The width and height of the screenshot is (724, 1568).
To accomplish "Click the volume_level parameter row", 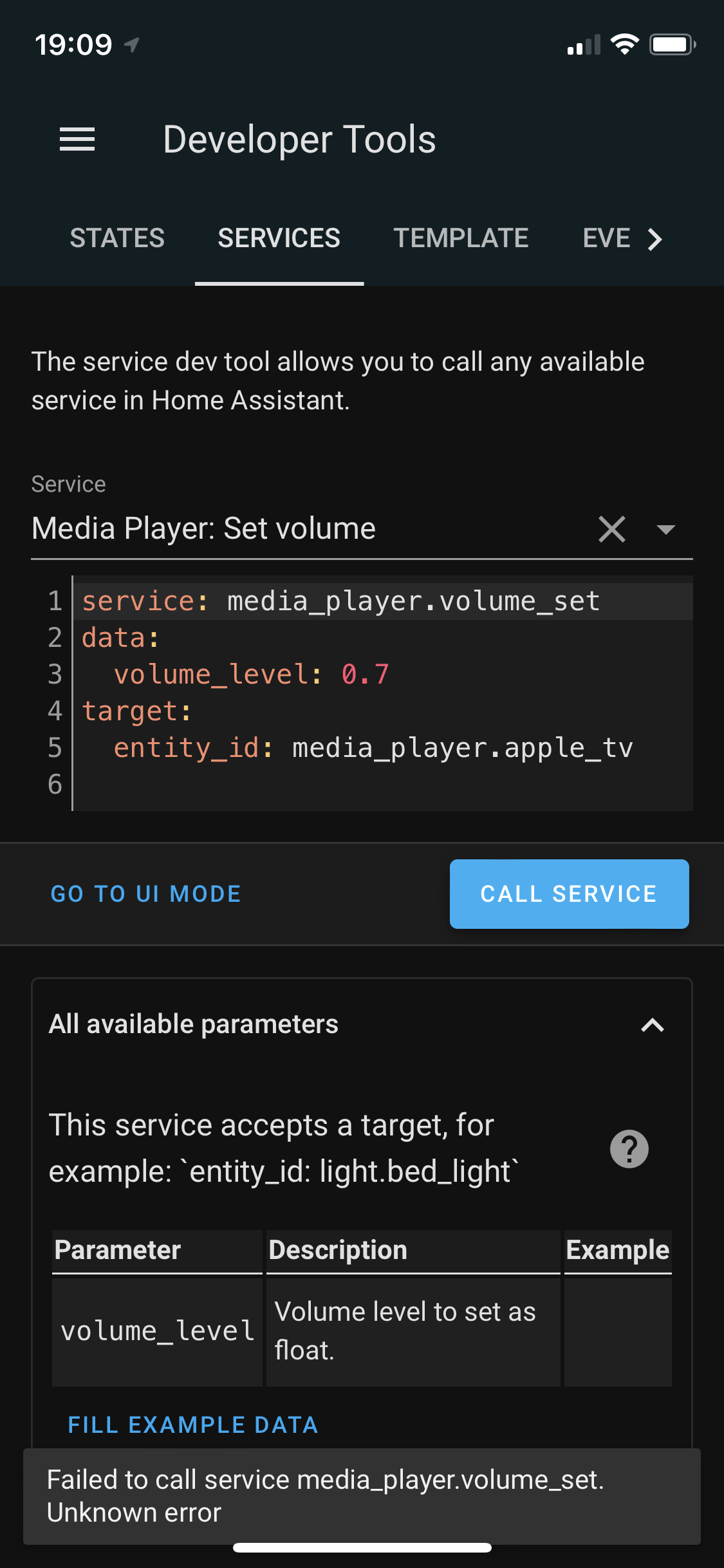I will coord(156,1330).
